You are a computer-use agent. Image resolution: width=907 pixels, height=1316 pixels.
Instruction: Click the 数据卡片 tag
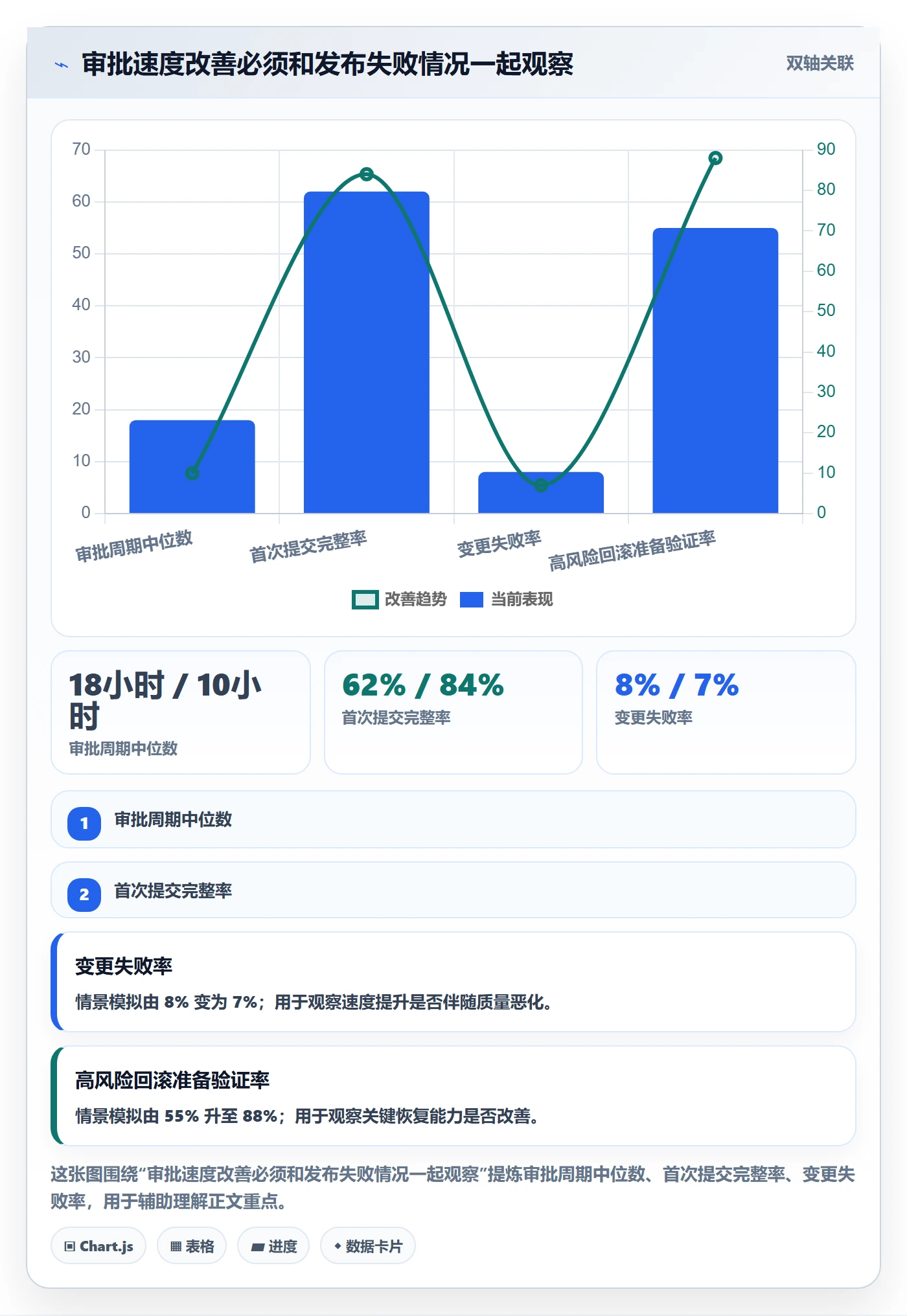pos(368,1246)
